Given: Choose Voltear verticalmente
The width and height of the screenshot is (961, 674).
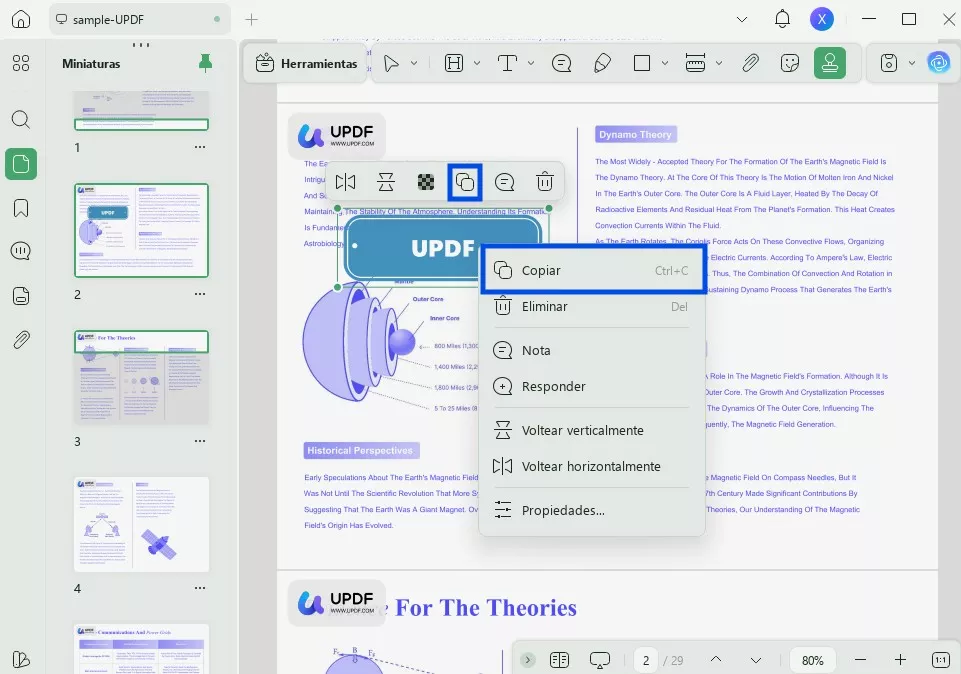Looking at the screenshot, I should coord(592,430).
